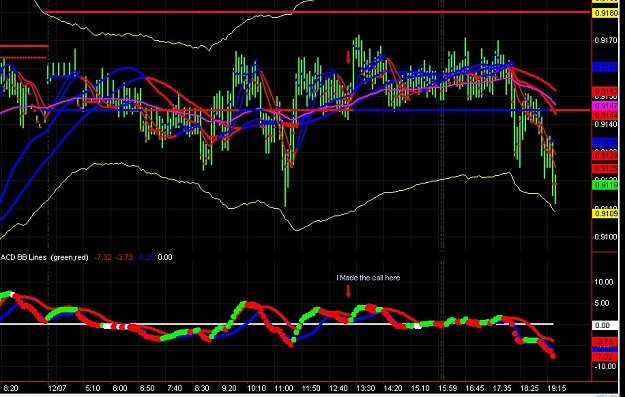Select the 11:00 time label
This screenshot has height=397, width=625.
coord(284,388)
